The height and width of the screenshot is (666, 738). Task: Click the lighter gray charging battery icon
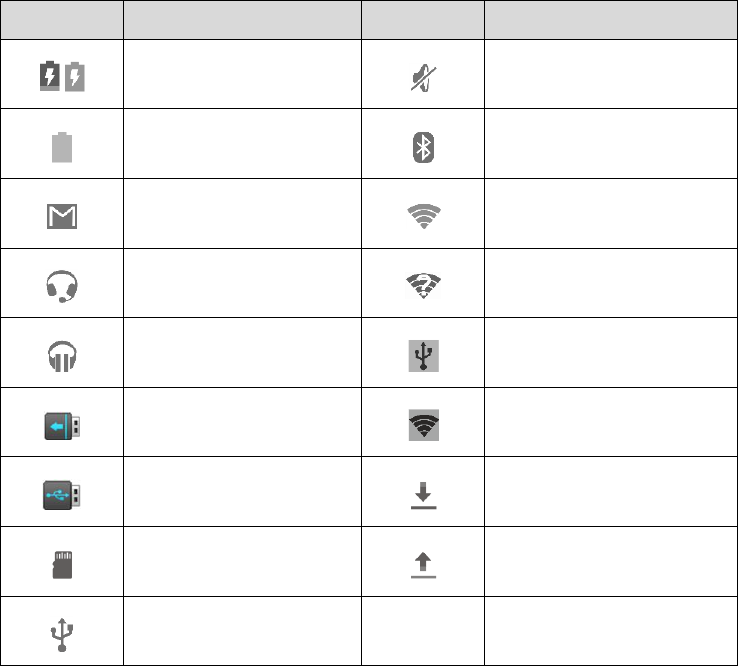coord(74,76)
